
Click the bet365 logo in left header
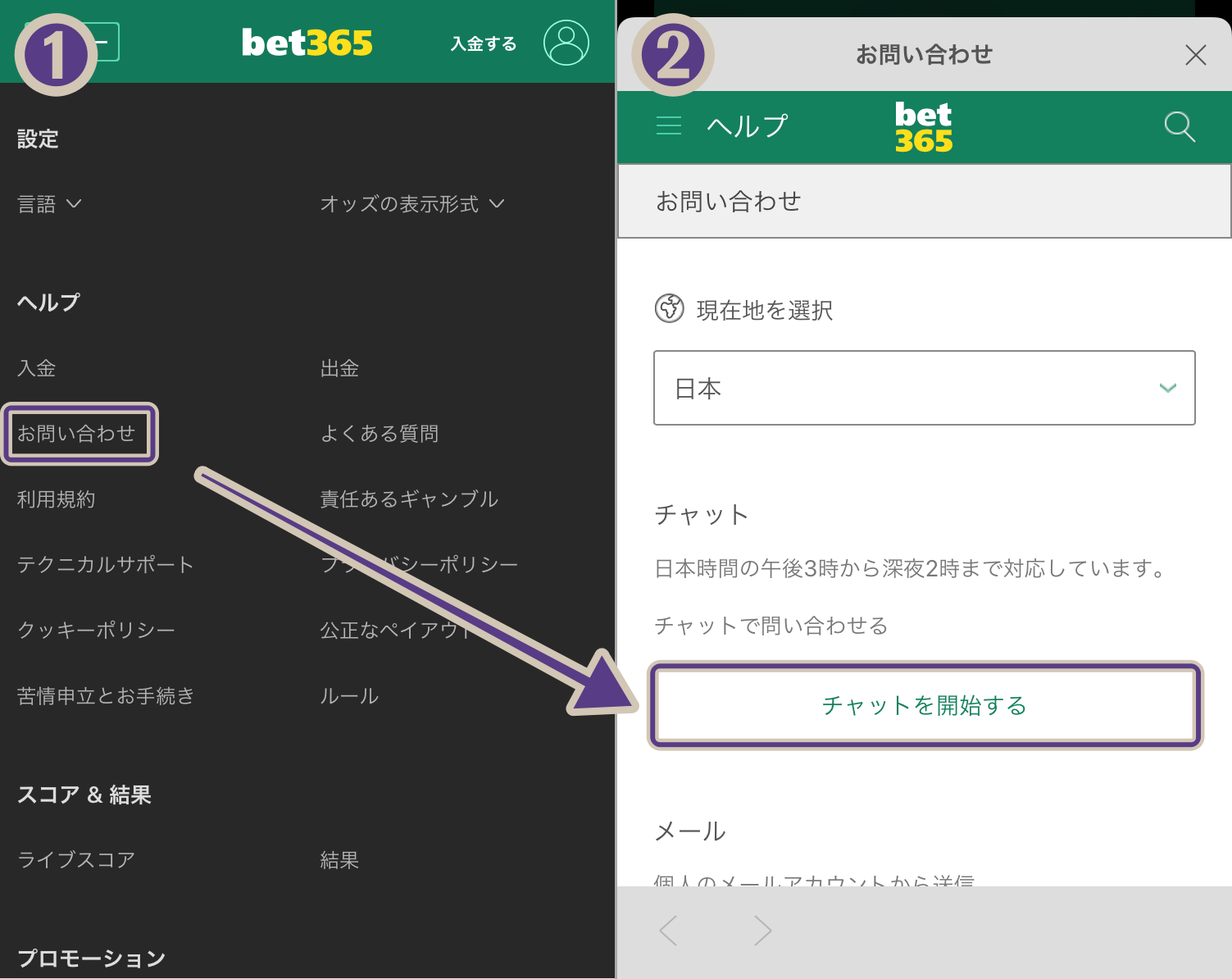point(307,43)
